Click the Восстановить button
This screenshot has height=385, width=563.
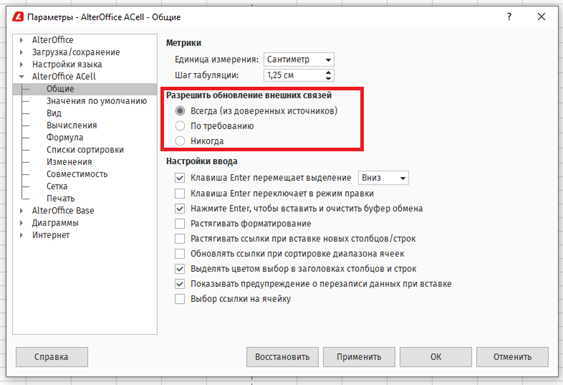click(x=282, y=357)
